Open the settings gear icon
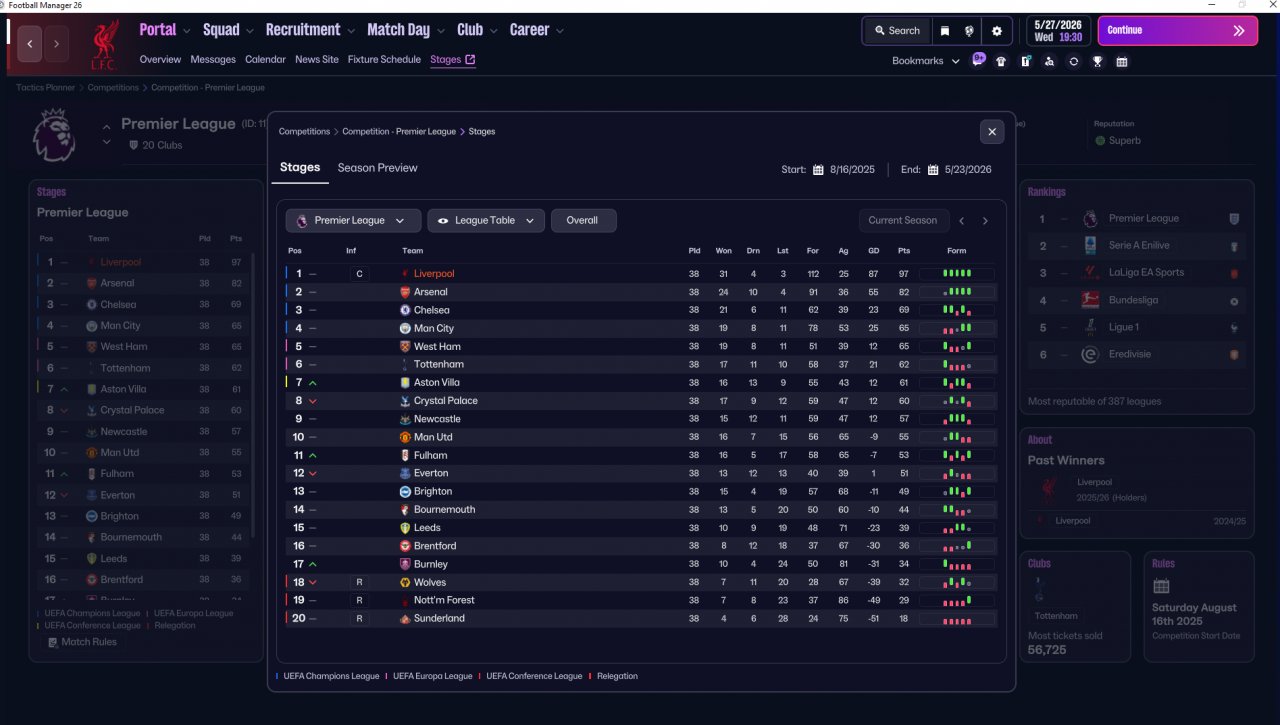 pyautogui.click(x=997, y=31)
